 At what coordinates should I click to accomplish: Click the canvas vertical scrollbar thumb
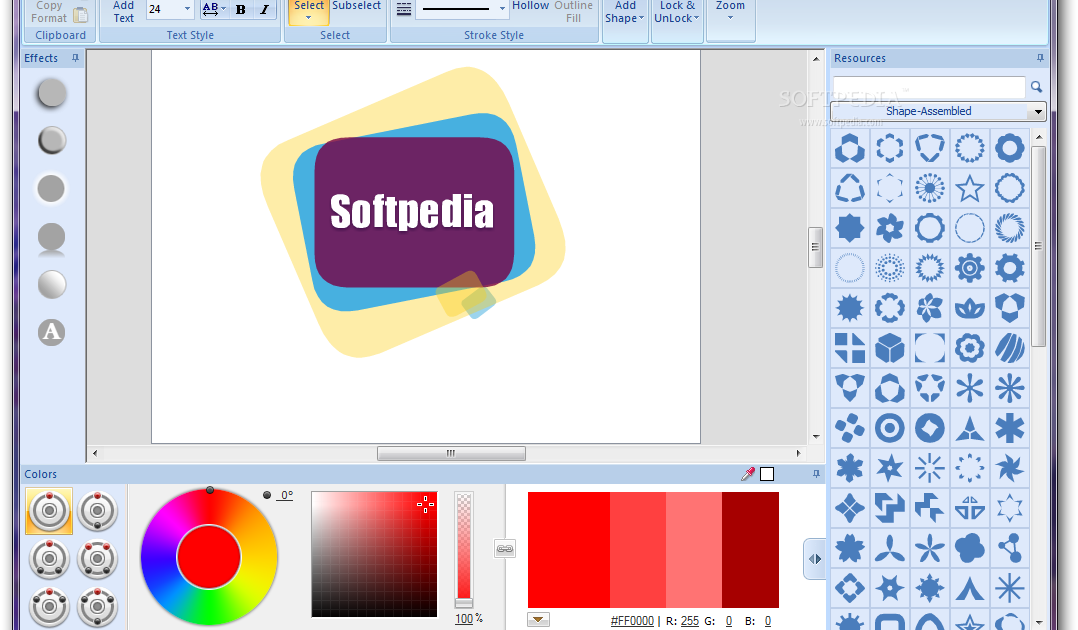pos(815,247)
